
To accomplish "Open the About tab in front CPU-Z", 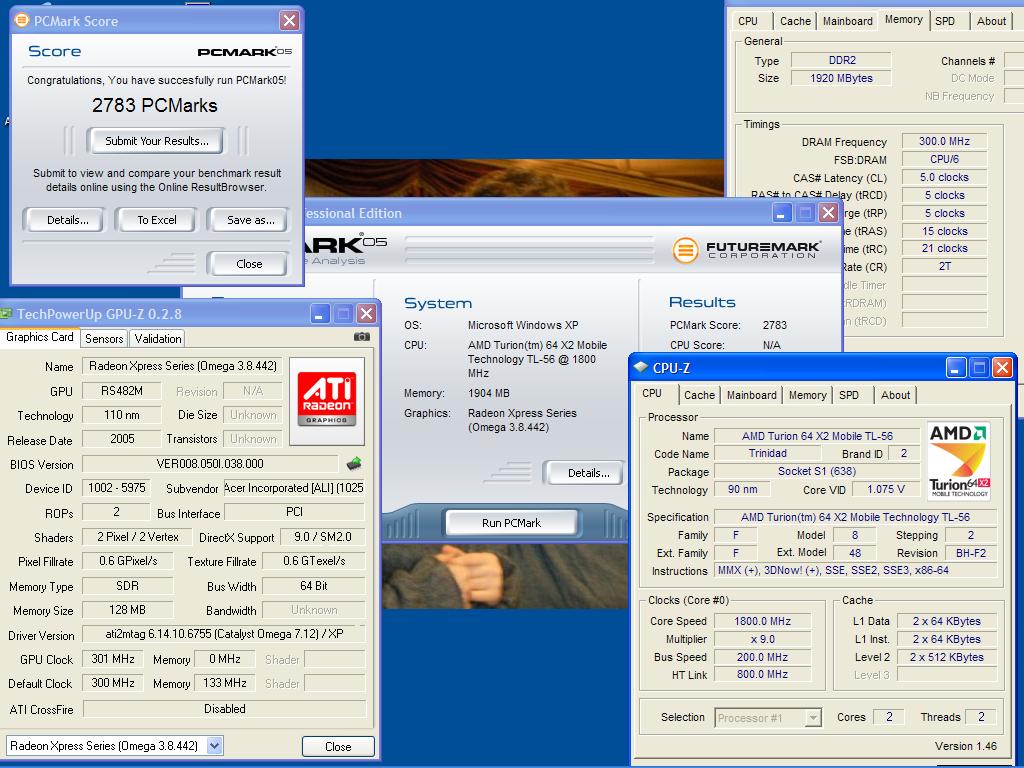I will [x=895, y=395].
